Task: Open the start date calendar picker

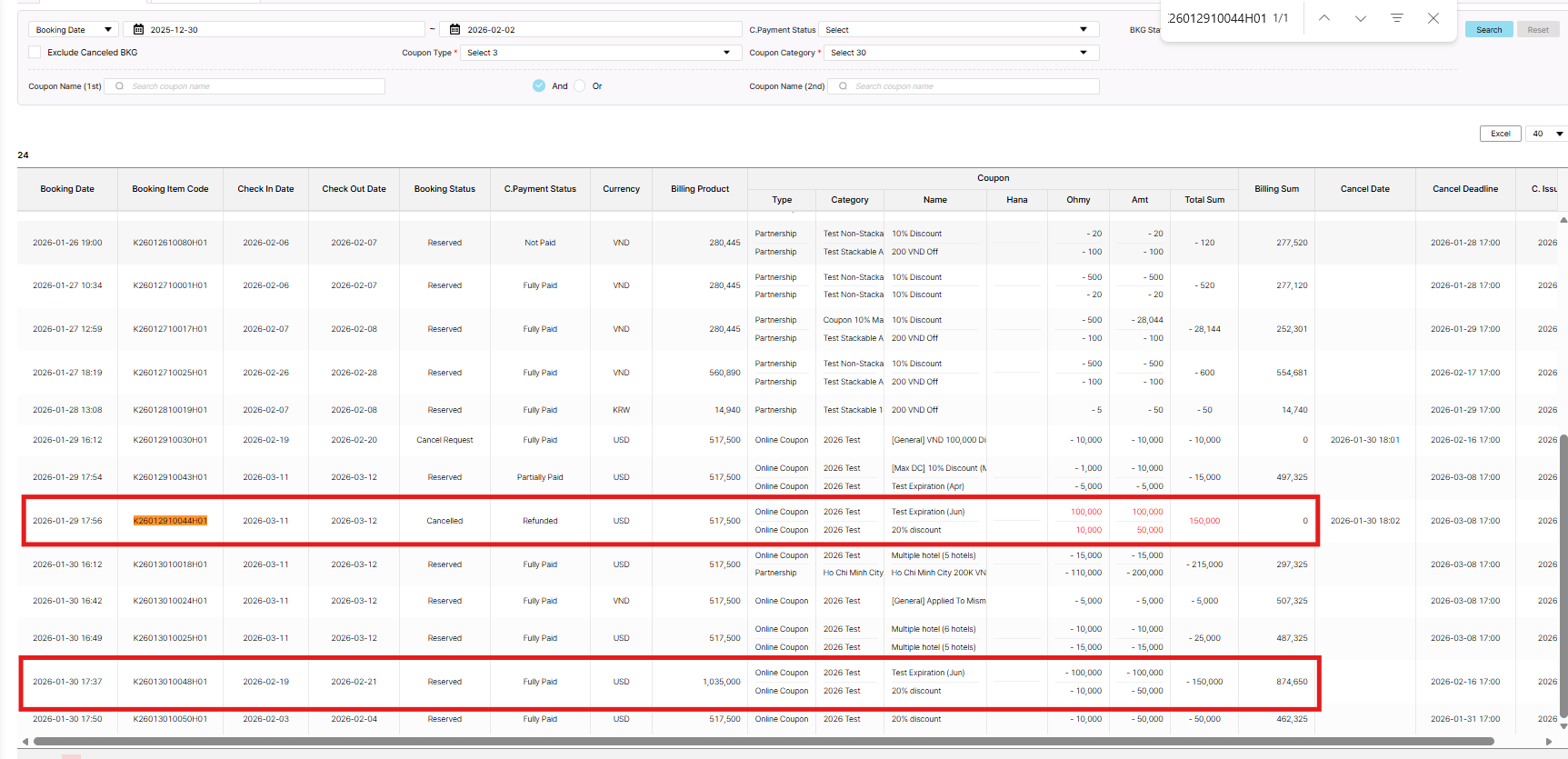Action: click(139, 30)
